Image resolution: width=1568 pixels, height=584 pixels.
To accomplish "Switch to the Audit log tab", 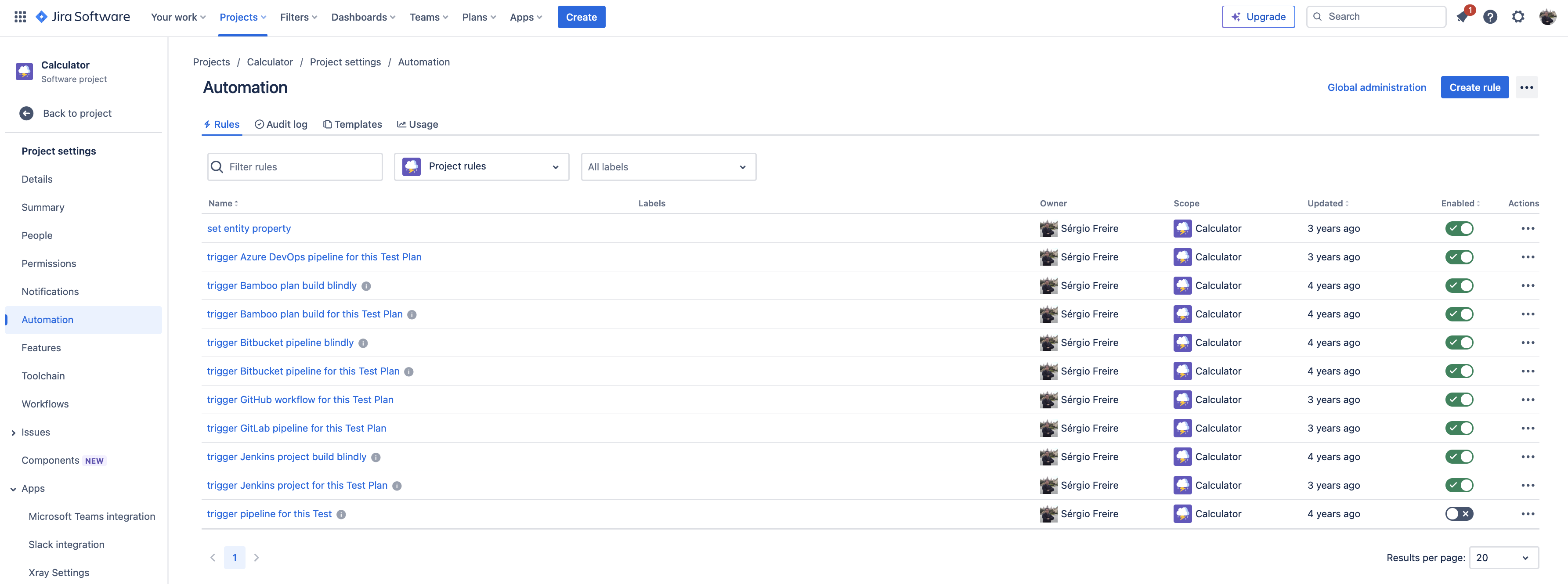I will [281, 125].
